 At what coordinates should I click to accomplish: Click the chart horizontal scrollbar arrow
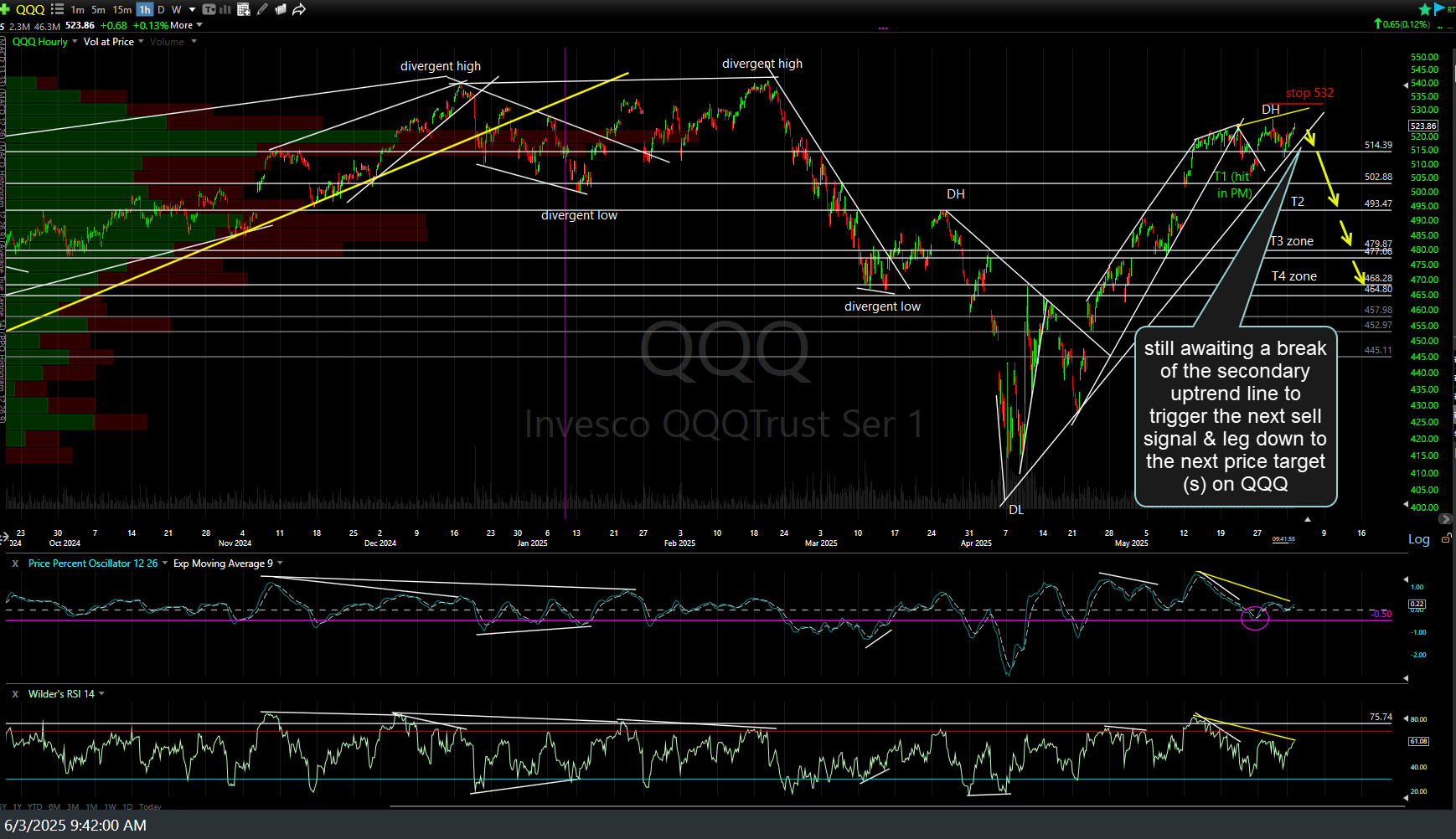(1447, 519)
